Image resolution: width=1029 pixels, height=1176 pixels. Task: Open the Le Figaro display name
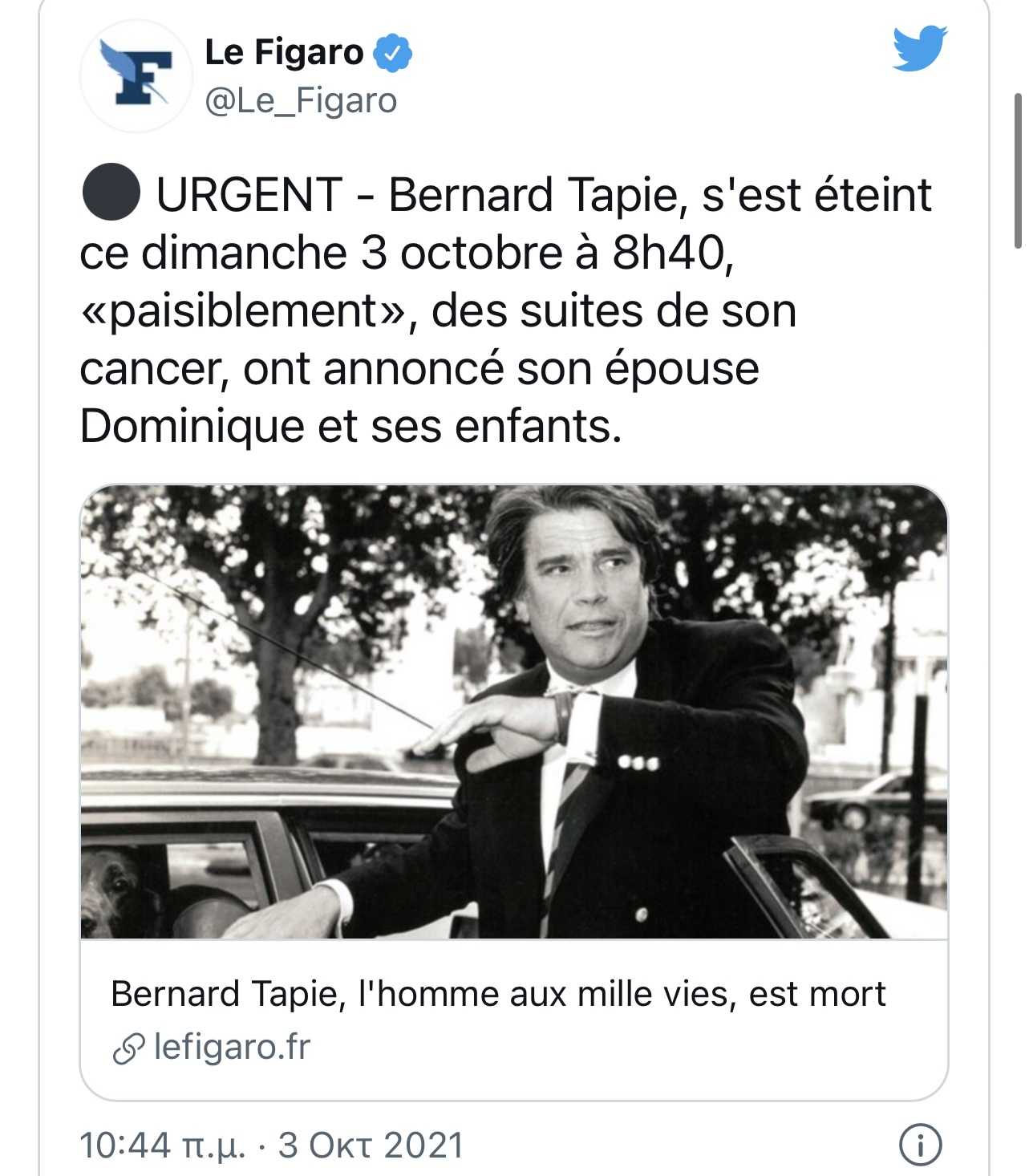pyautogui.click(x=284, y=53)
